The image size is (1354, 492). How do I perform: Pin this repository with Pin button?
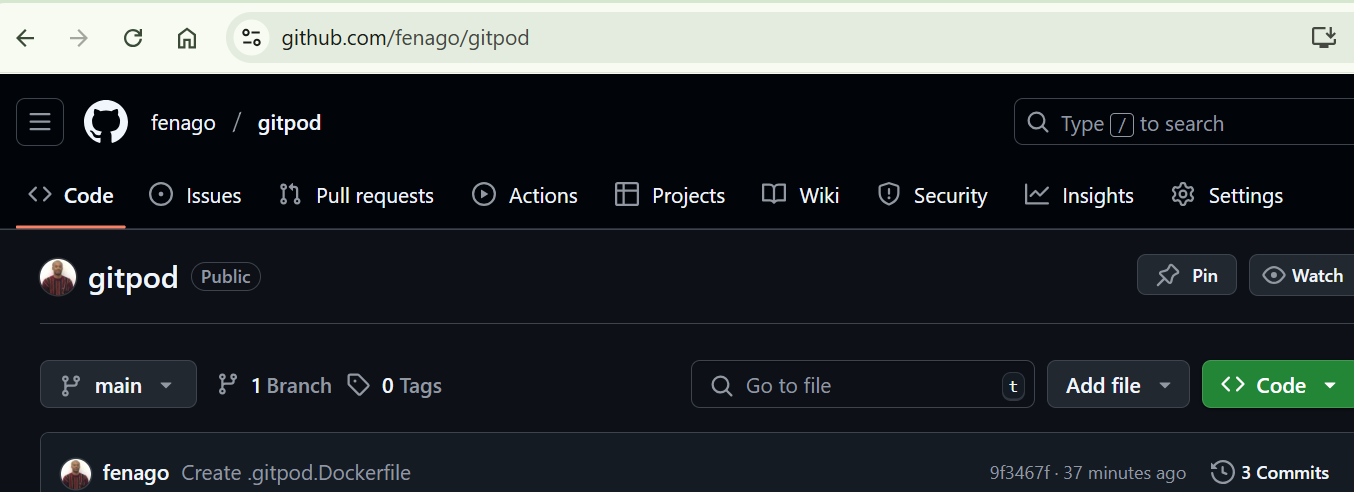click(1187, 275)
